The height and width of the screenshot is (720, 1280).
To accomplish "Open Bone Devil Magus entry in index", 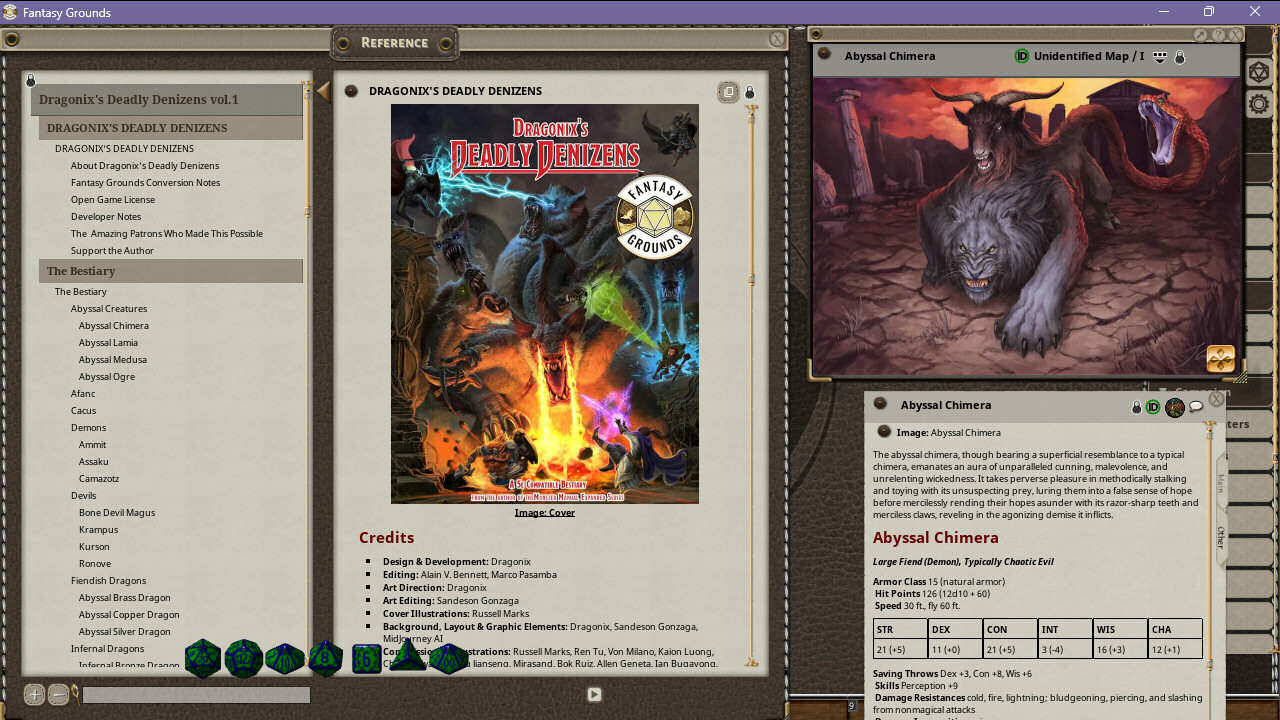I will [117, 513].
